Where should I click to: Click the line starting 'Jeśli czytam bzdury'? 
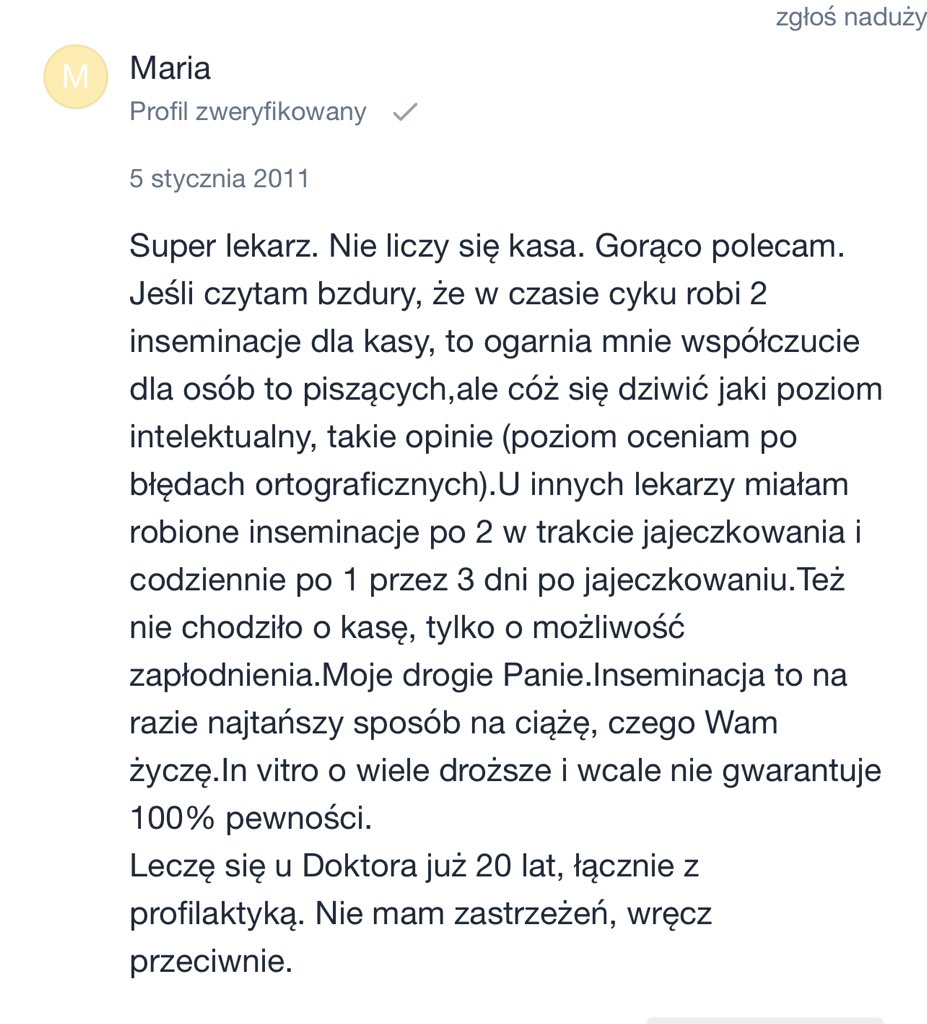[x=448, y=294]
